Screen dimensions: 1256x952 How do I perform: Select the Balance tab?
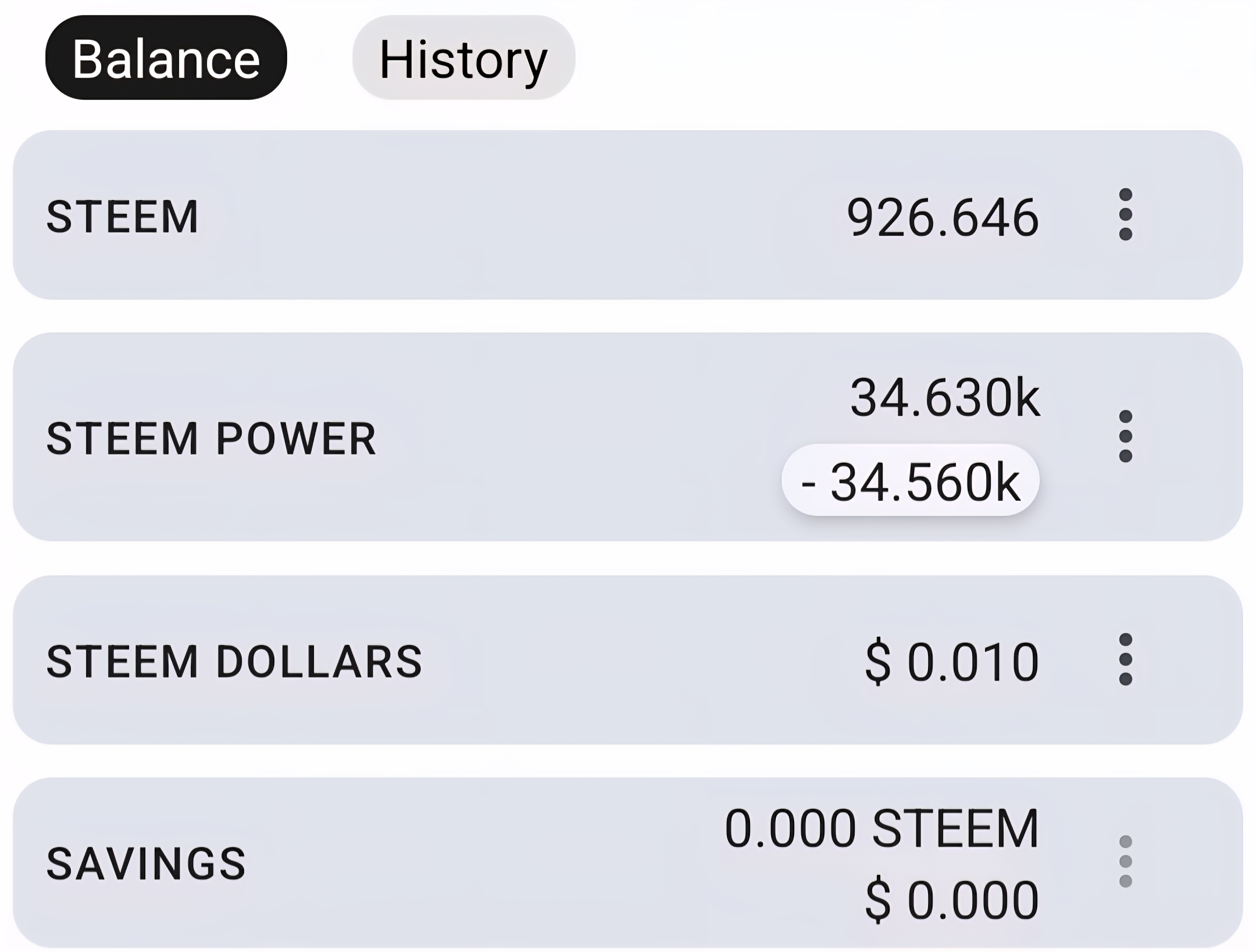(166, 58)
